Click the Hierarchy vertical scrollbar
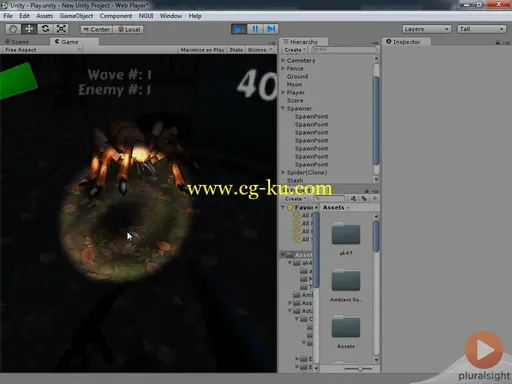 coord(376,121)
